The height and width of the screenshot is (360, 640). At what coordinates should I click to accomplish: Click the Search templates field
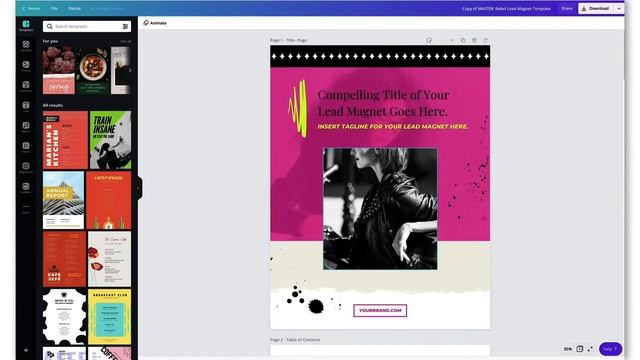[87, 27]
